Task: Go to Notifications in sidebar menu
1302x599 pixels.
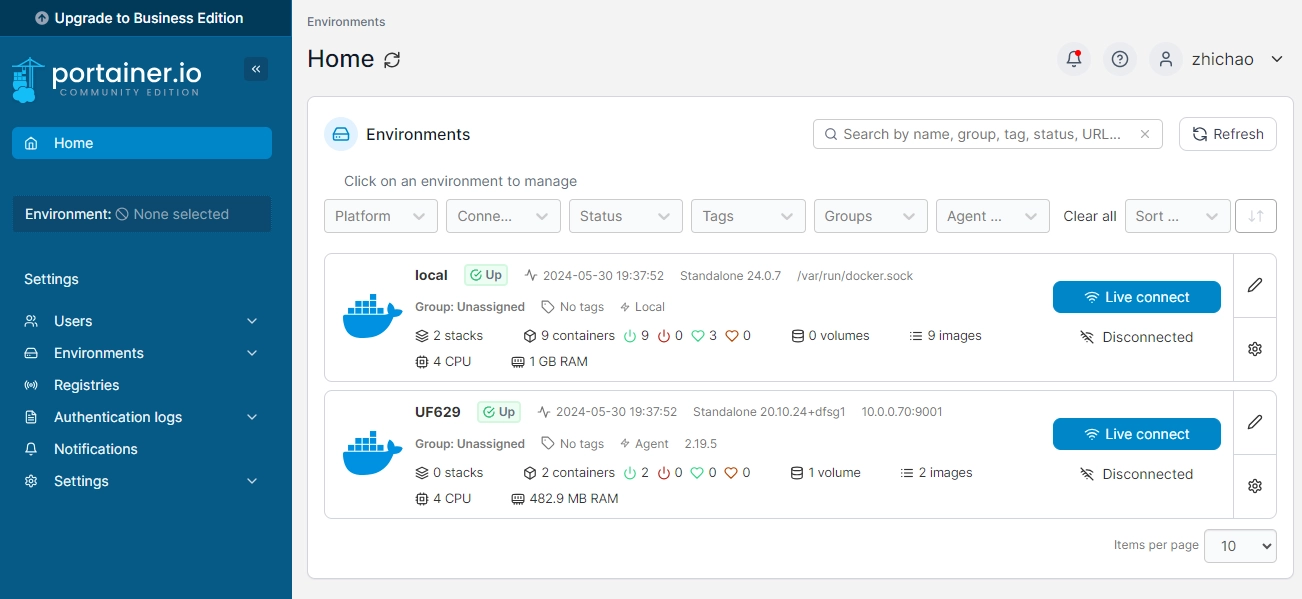Action: (95, 449)
